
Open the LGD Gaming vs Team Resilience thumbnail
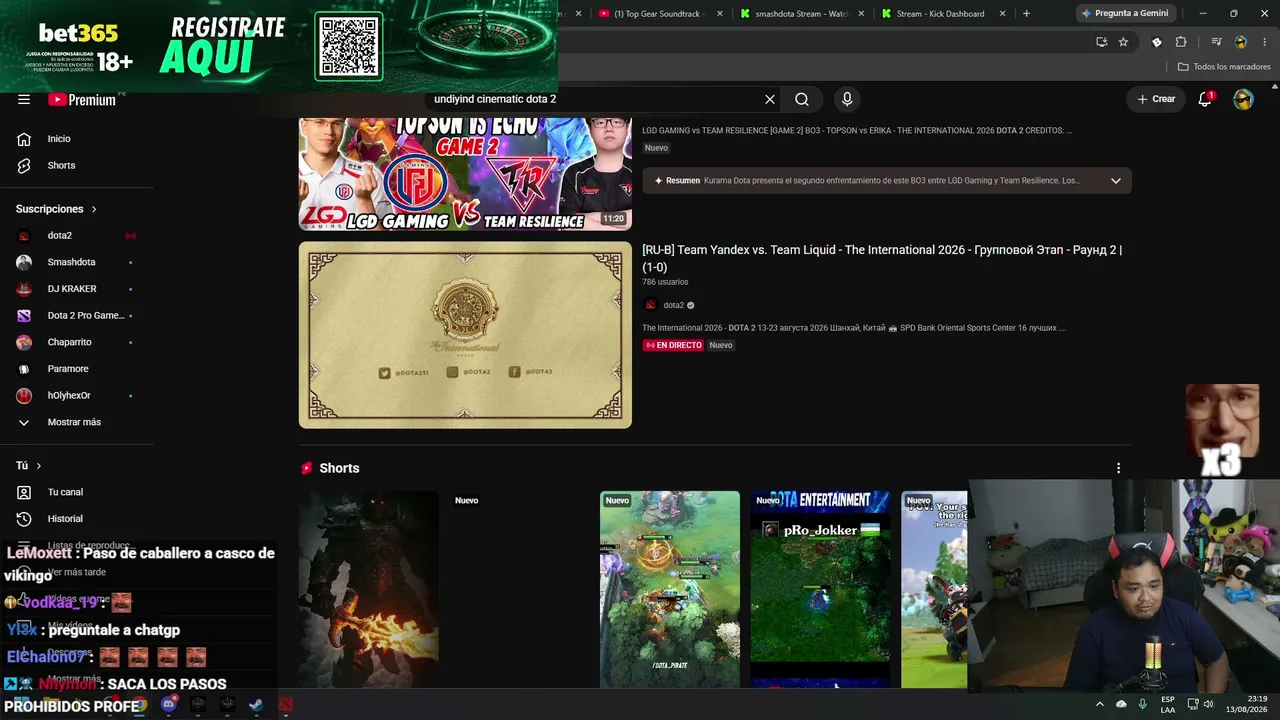(465, 174)
